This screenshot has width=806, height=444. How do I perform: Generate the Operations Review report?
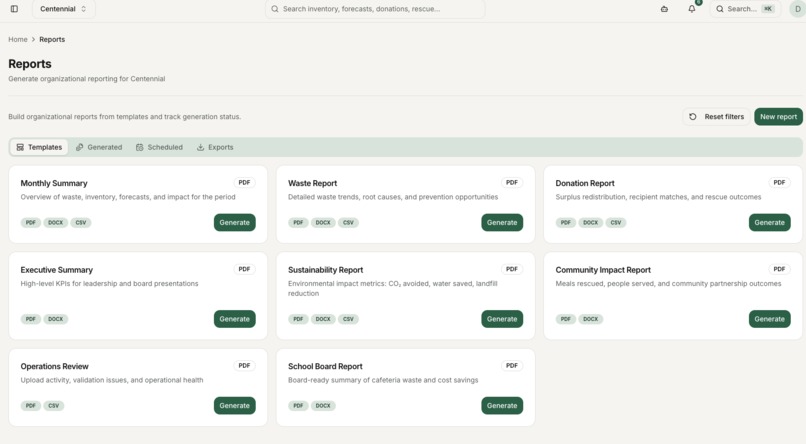pos(234,405)
